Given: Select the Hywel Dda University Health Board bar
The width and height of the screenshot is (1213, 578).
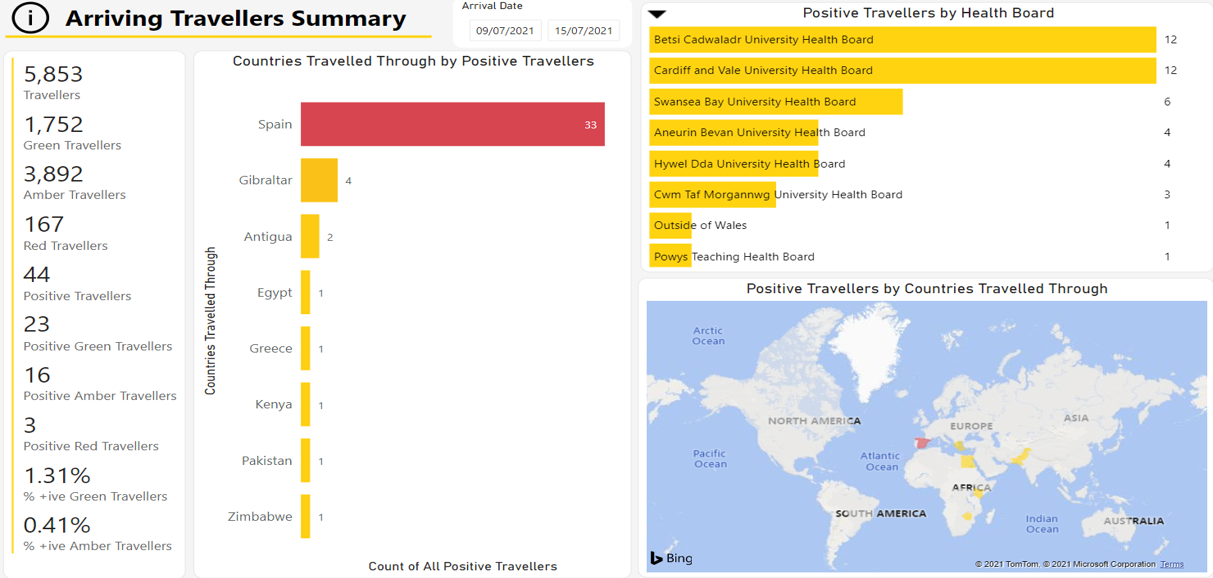Looking at the screenshot, I should point(733,163).
